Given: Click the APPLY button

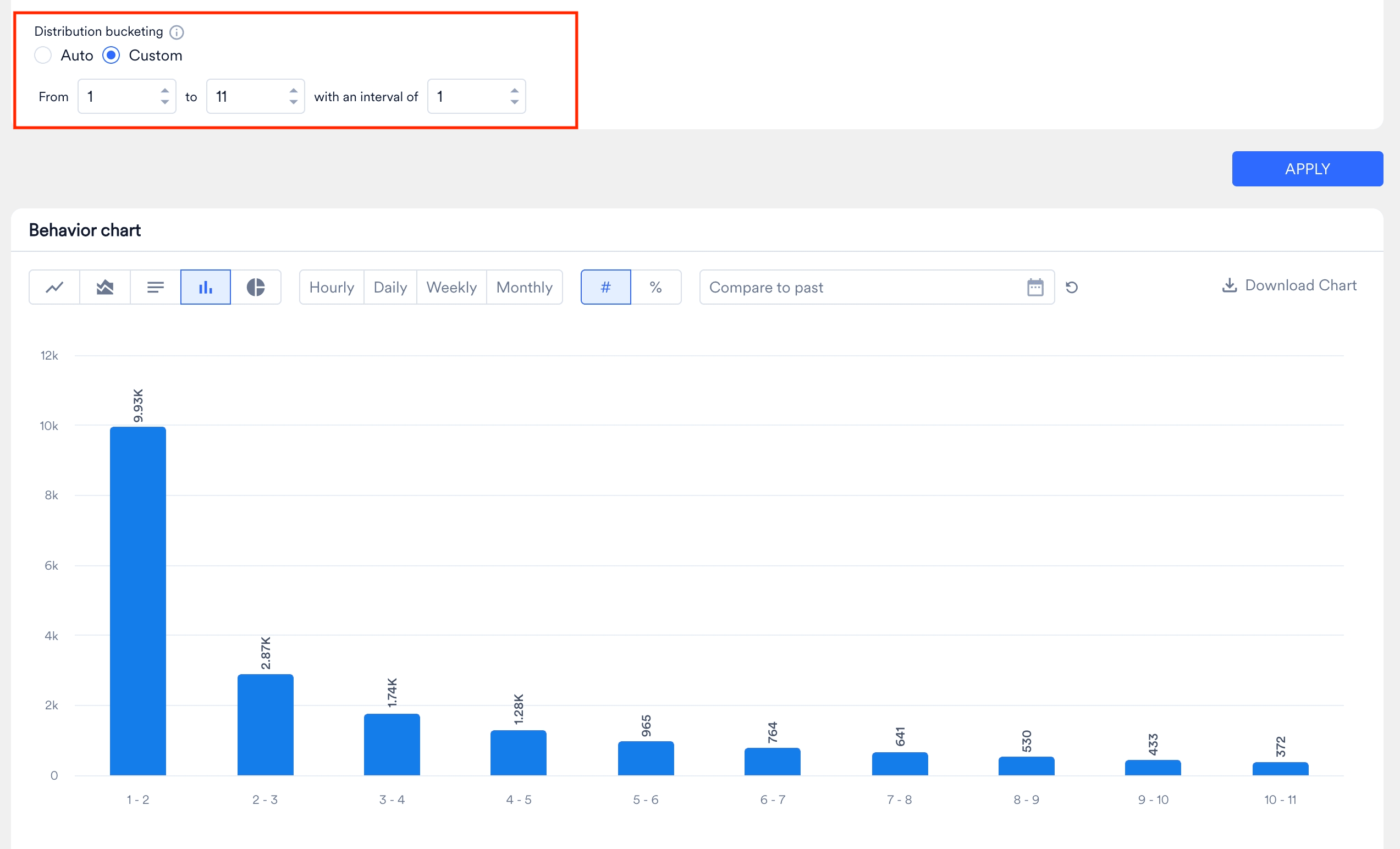Looking at the screenshot, I should pyautogui.click(x=1307, y=169).
